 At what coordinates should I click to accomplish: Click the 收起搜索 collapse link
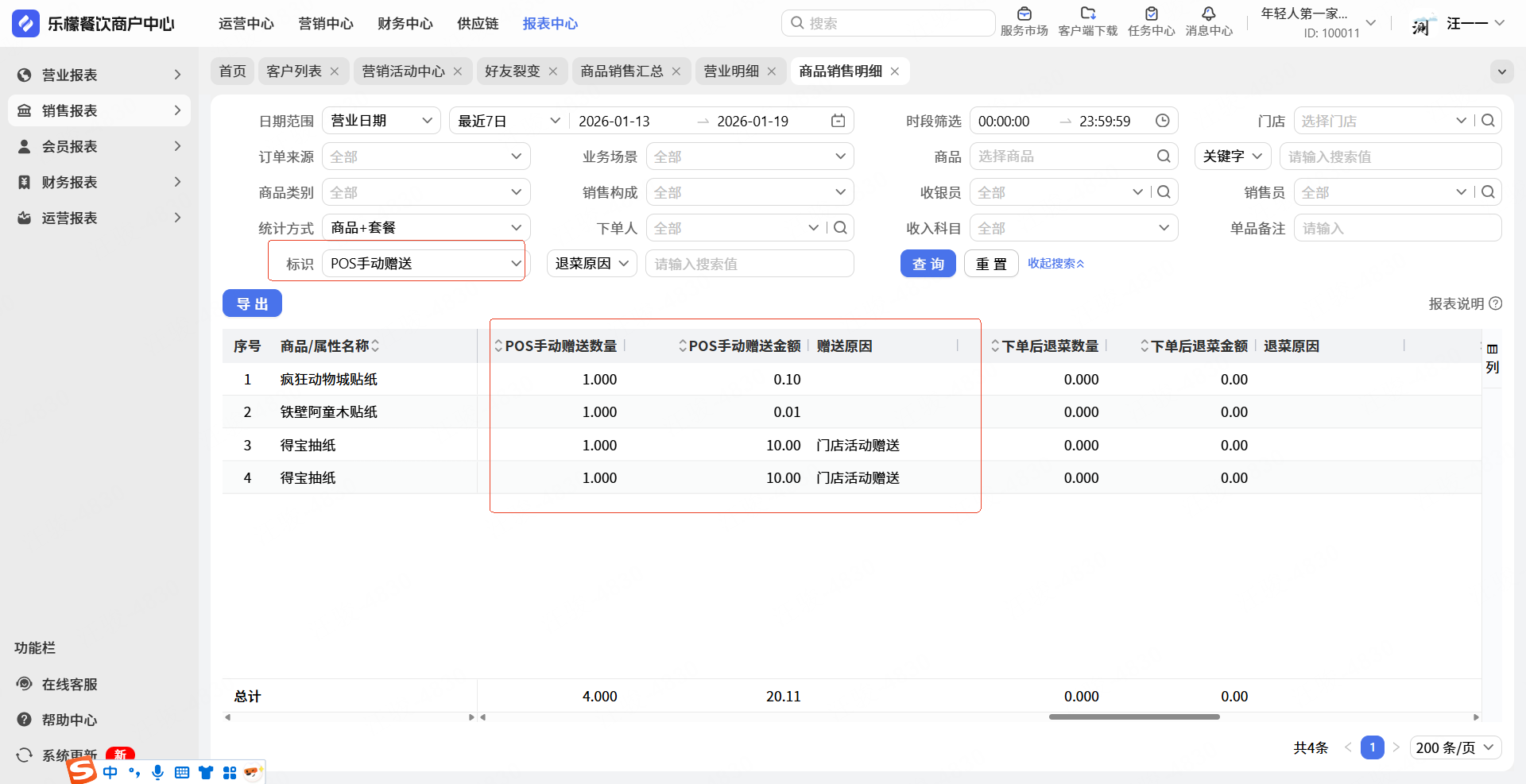1055,264
